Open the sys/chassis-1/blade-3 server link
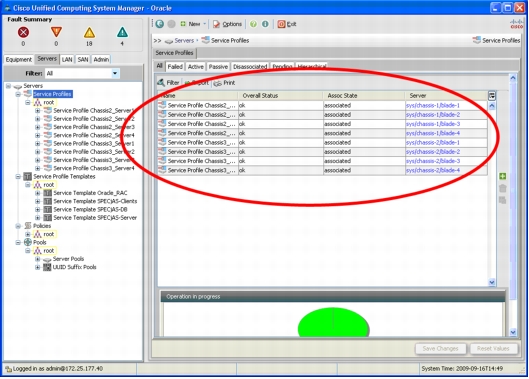529x379 pixels. [433, 124]
